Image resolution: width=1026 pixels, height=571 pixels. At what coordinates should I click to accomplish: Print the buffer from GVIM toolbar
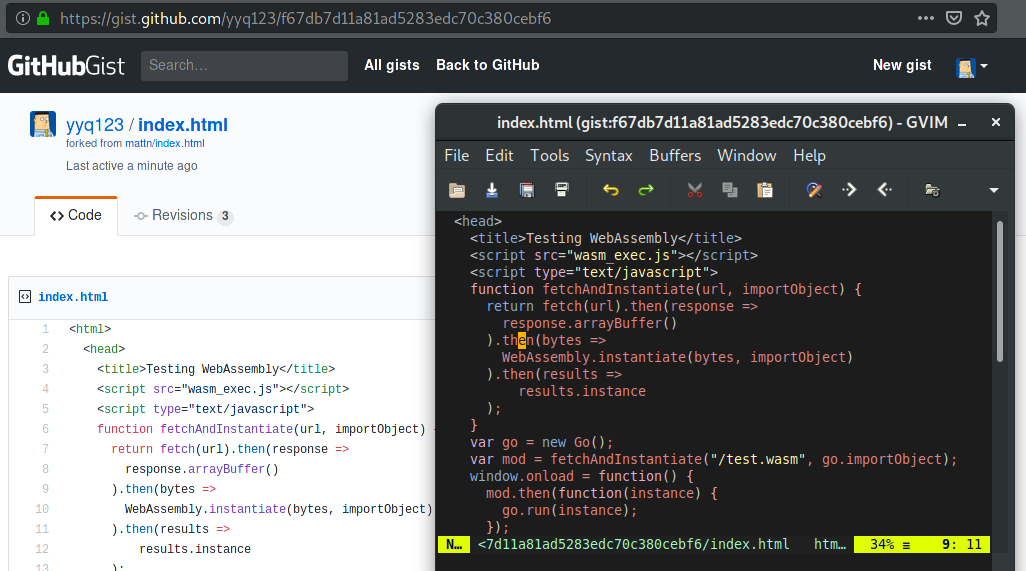click(562, 190)
